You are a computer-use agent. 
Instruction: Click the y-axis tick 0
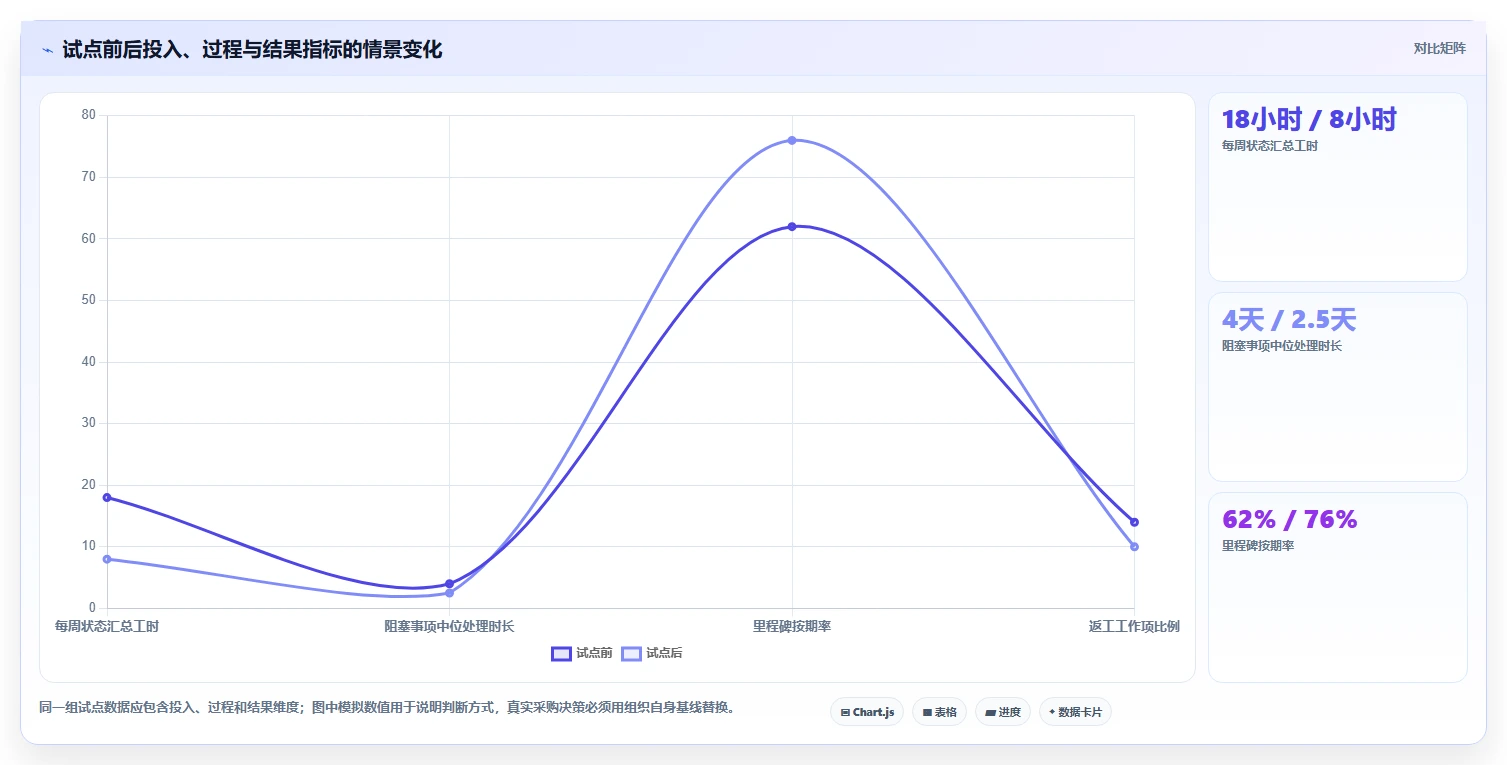tap(92, 608)
